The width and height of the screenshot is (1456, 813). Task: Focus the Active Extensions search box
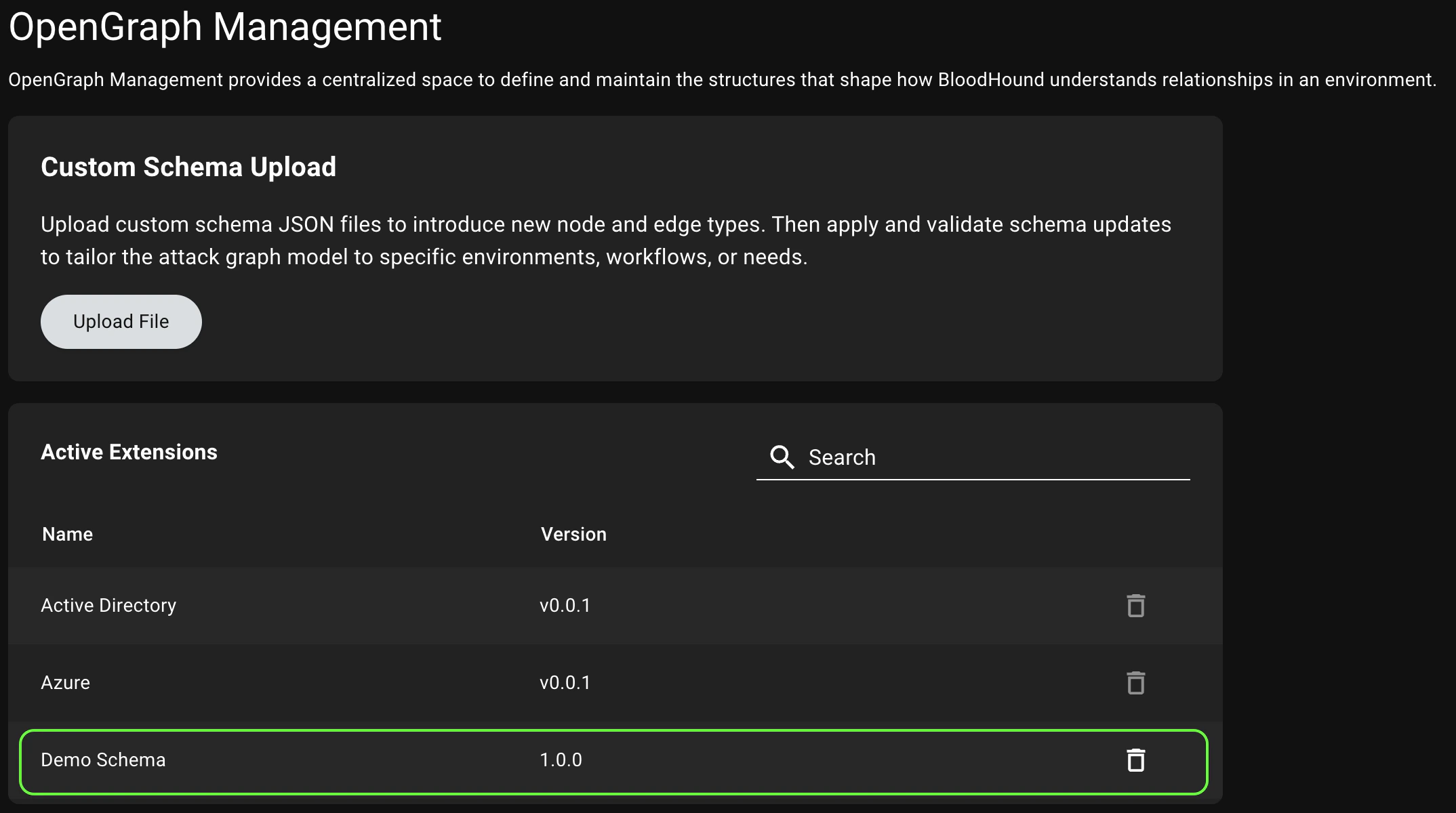pyautogui.click(x=969, y=457)
